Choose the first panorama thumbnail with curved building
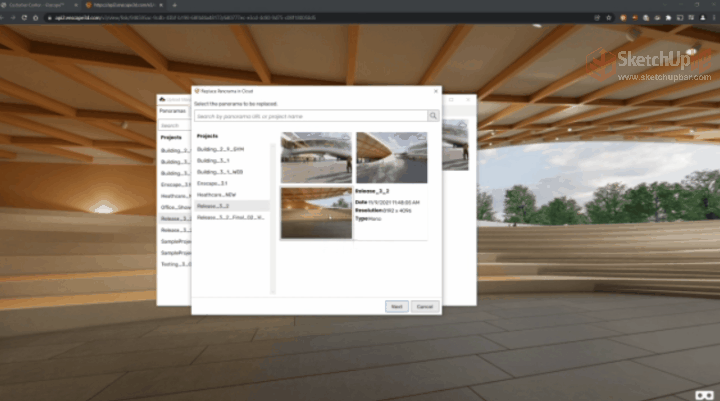Image resolution: width=720 pixels, height=401 pixels. [x=316, y=158]
